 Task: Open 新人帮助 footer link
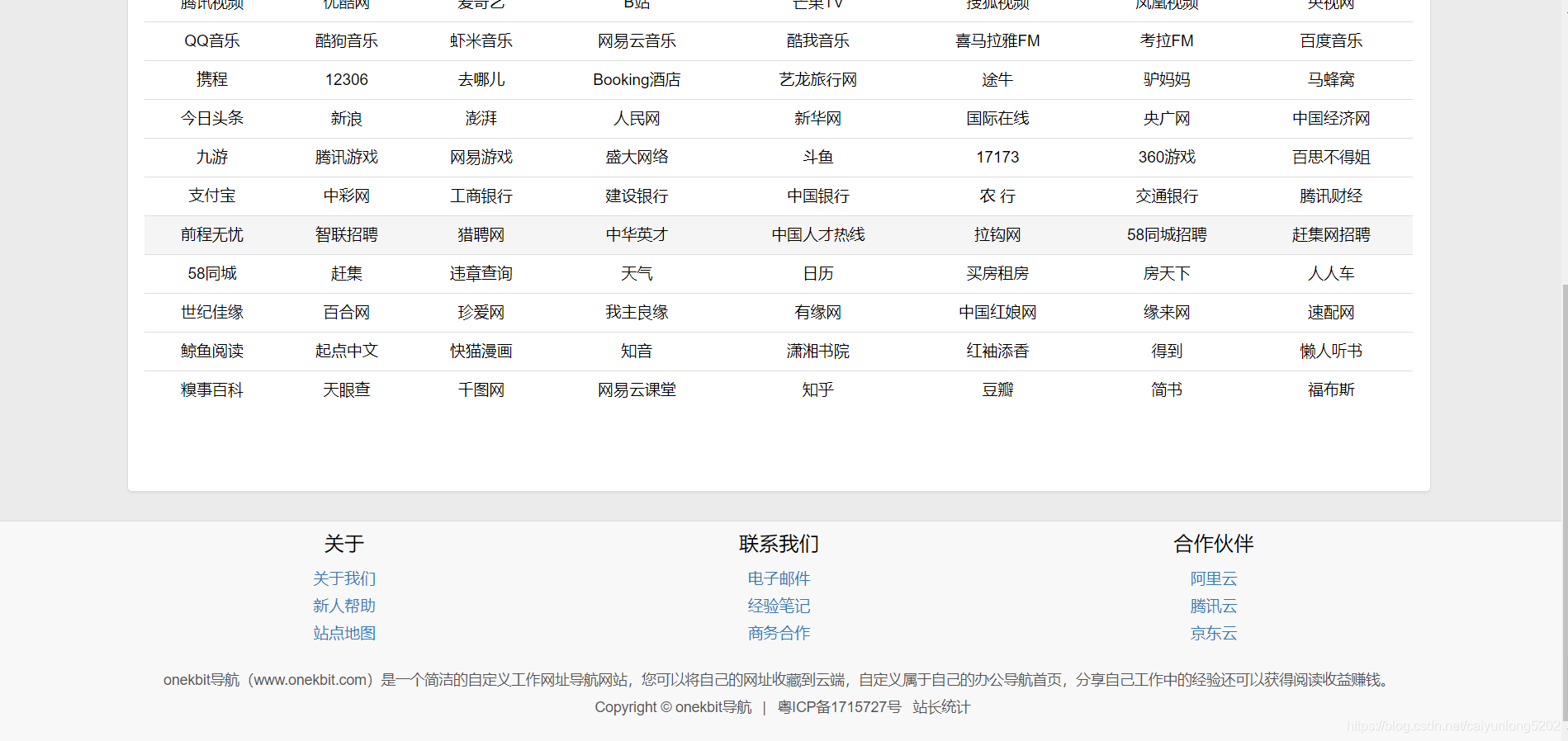[344, 606]
